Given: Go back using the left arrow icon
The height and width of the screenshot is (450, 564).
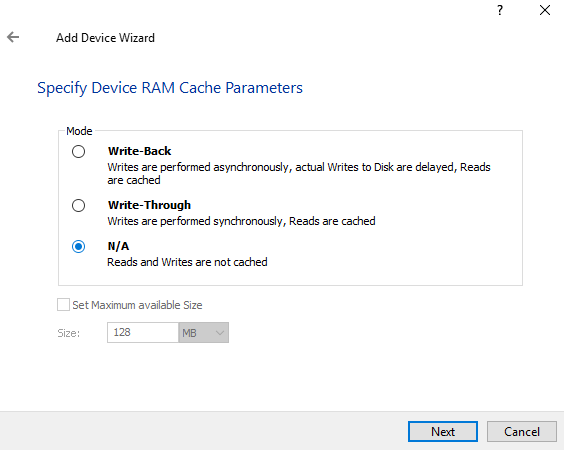Looking at the screenshot, I should click(x=13, y=37).
